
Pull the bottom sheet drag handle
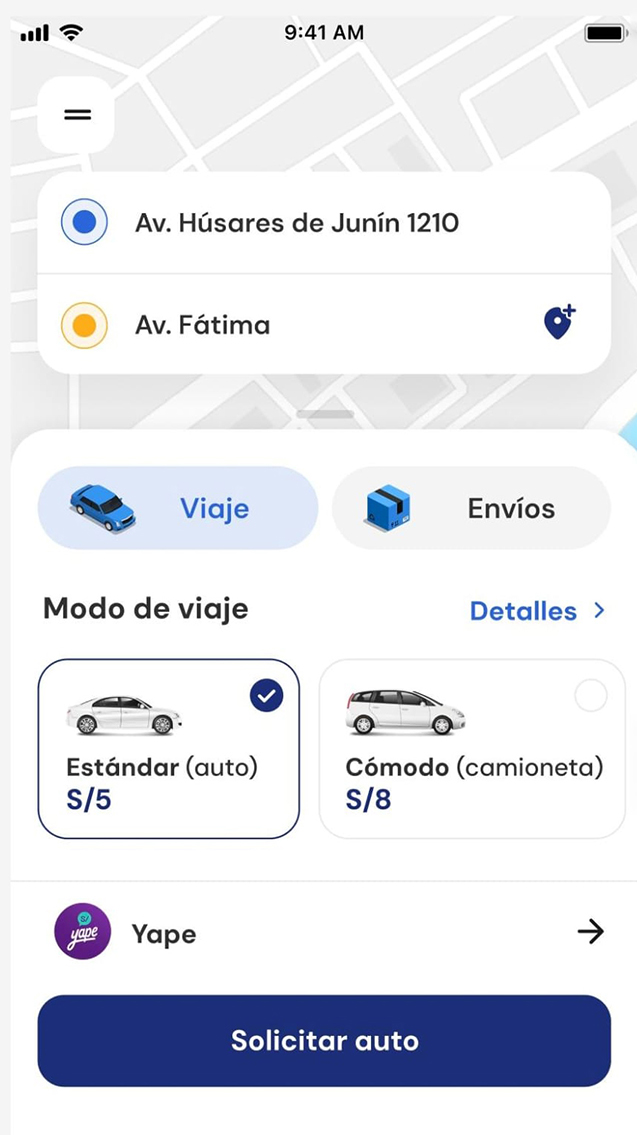pyautogui.click(x=325, y=414)
